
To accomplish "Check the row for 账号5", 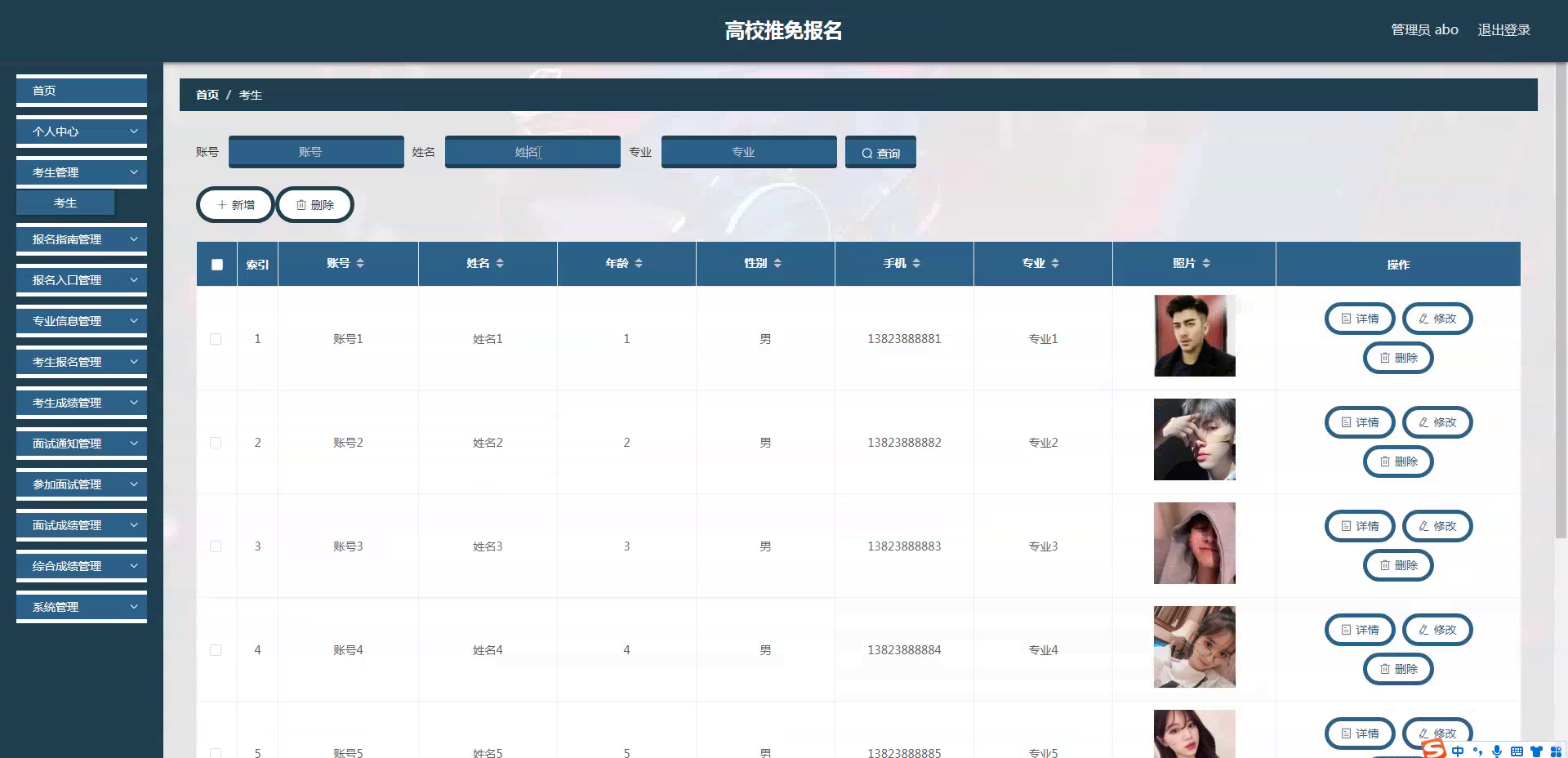I will (x=216, y=753).
